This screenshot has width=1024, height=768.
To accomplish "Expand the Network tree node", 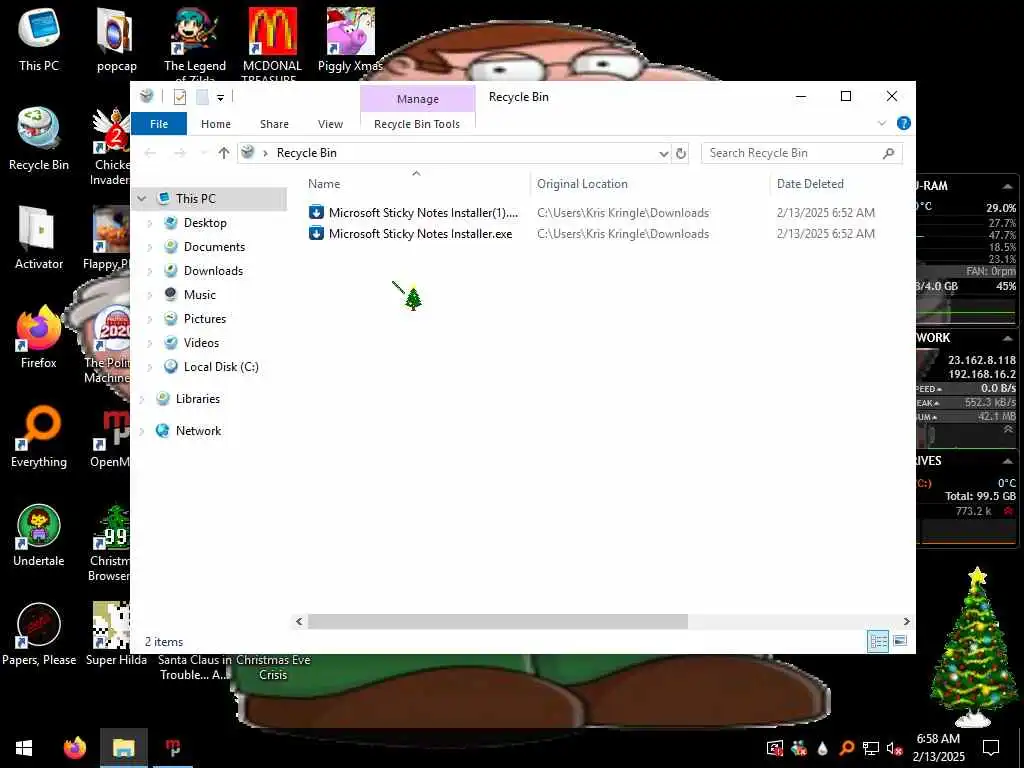I will coord(142,431).
